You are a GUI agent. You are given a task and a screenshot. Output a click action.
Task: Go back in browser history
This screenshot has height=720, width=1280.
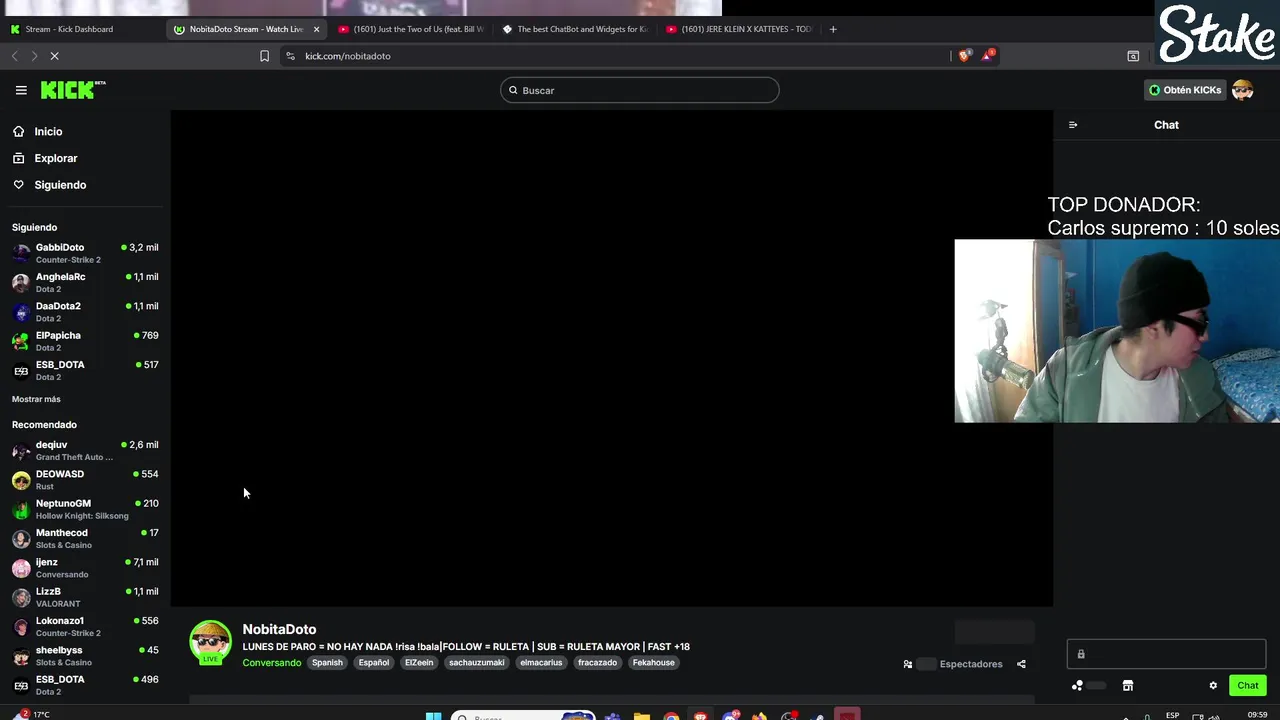(15, 56)
